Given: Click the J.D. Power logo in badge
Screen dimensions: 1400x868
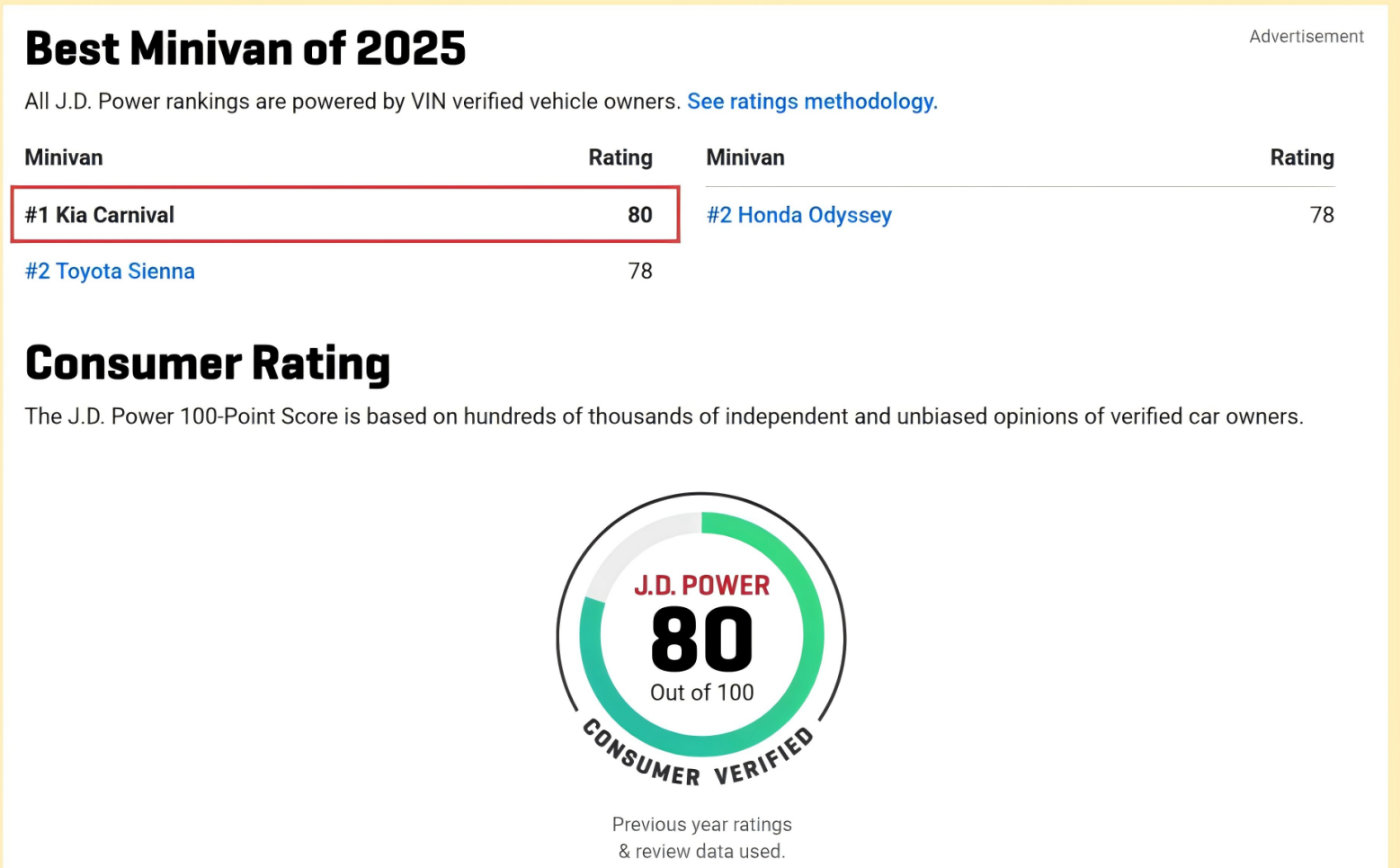Looking at the screenshot, I should (701, 586).
